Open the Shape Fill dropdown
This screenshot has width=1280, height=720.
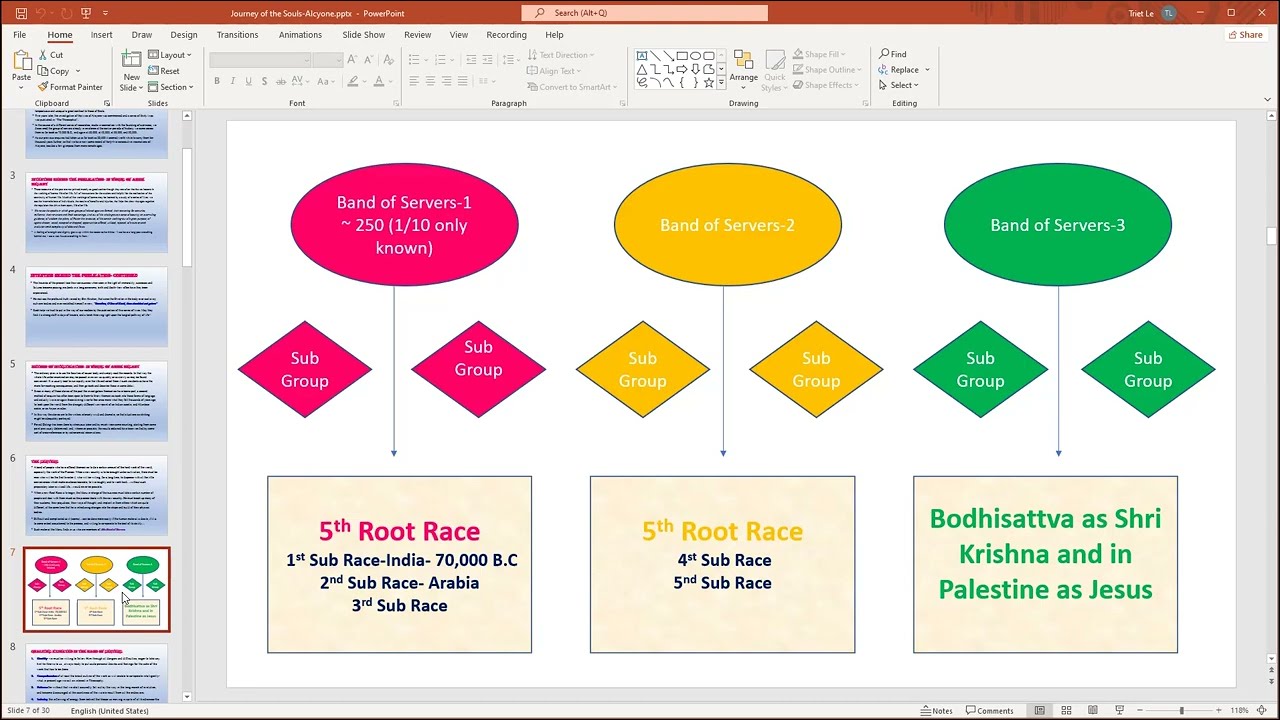pyautogui.click(x=819, y=55)
